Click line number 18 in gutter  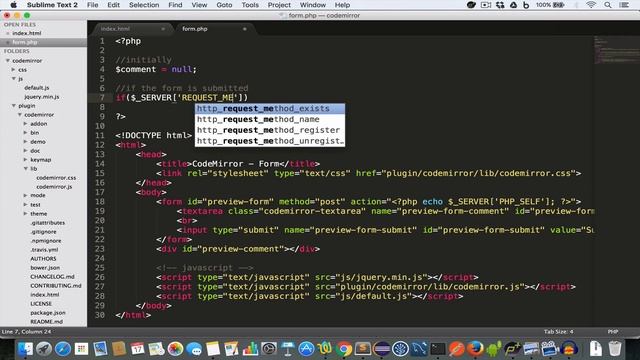pos(100,202)
